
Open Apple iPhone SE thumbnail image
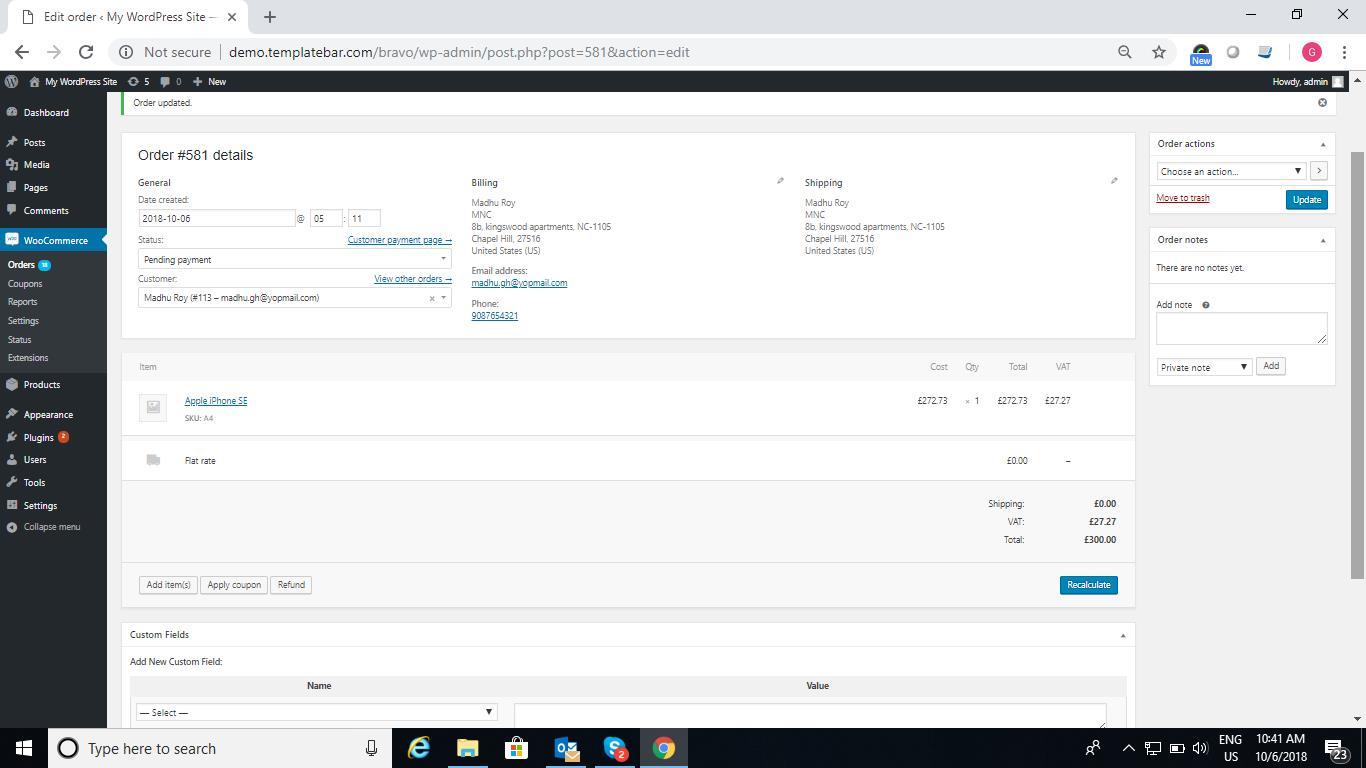click(153, 406)
